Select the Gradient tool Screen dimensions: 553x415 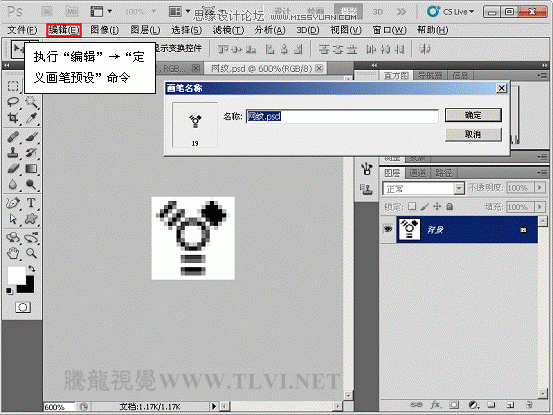(31, 169)
